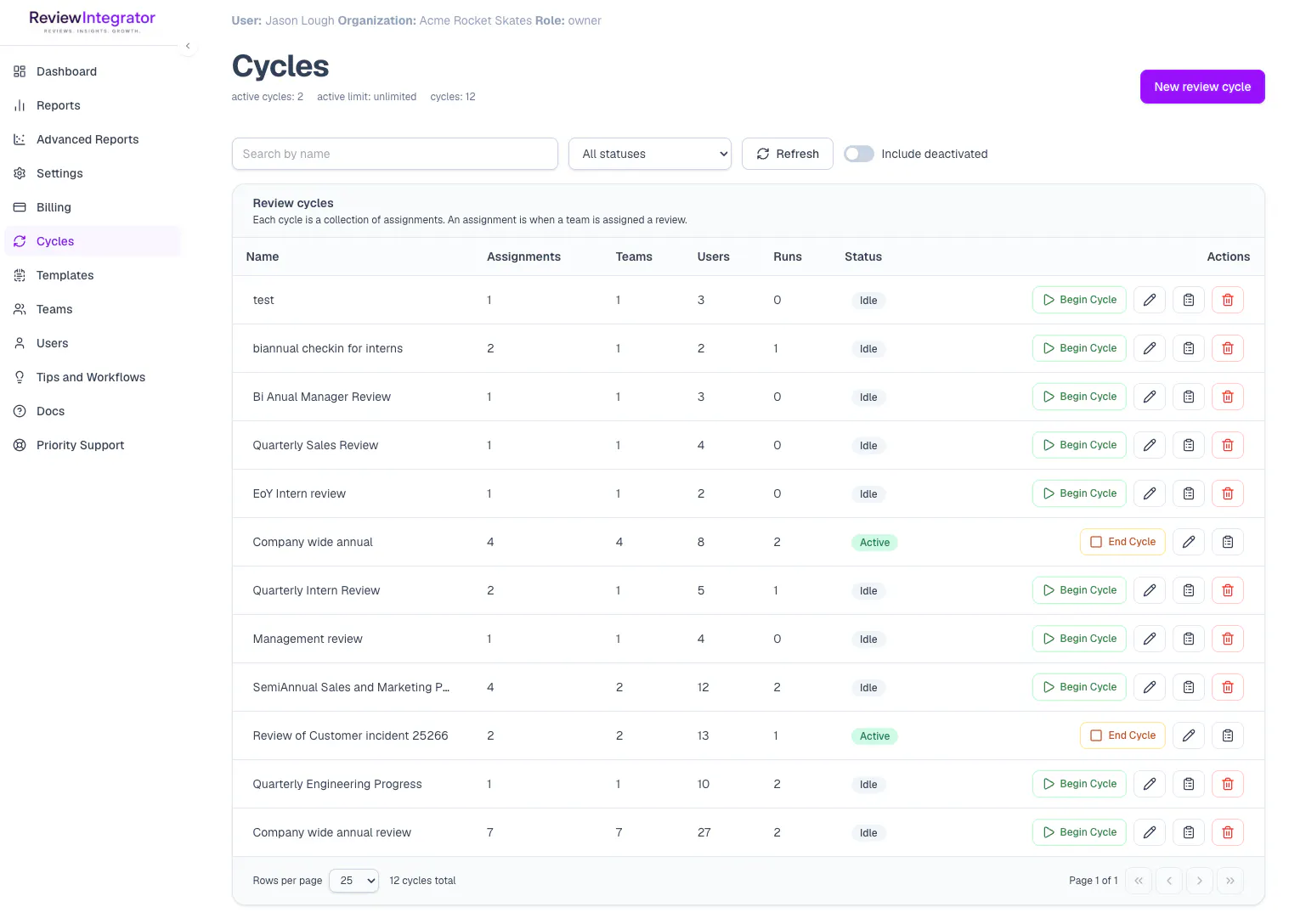Click the Status column header
Image resolution: width=1306 pixels, height=924 pixels.
pos(863,256)
